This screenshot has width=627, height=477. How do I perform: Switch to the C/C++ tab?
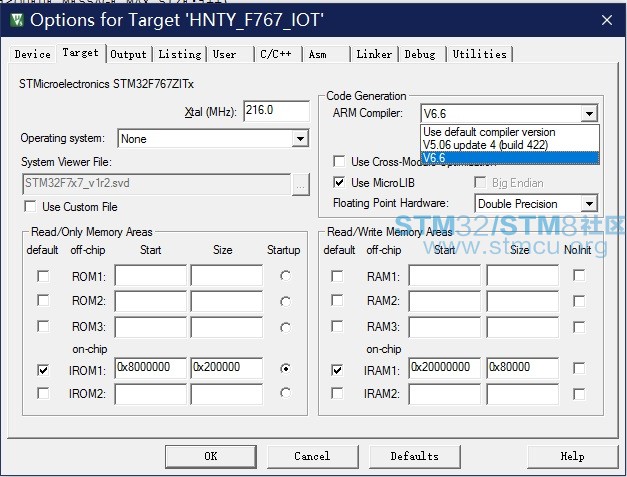click(x=276, y=54)
